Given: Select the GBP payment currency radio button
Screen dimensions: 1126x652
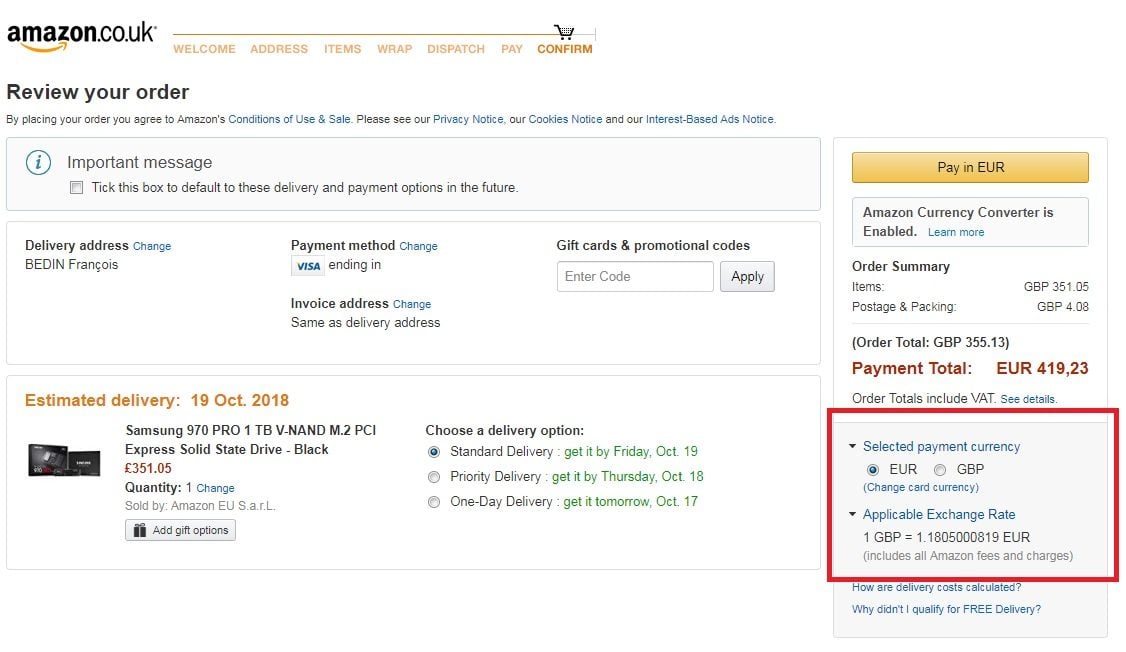Looking at the screenshot, I should click(x=939, y=470).
